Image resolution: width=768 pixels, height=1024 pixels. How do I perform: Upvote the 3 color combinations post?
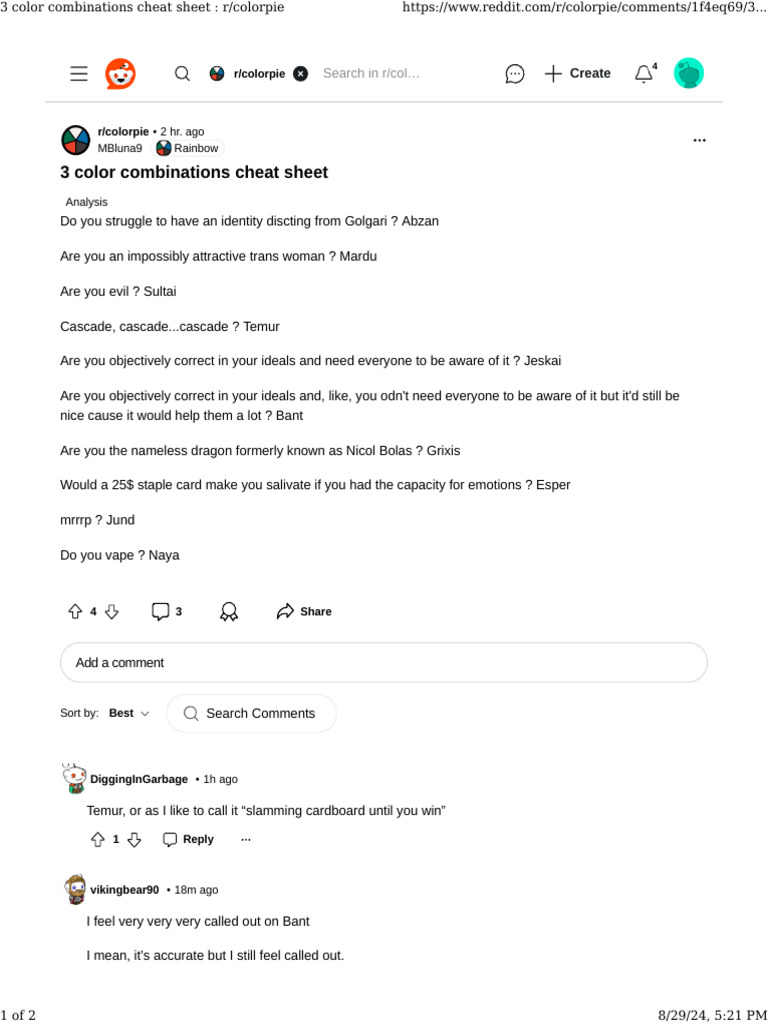tap(75, 612)
